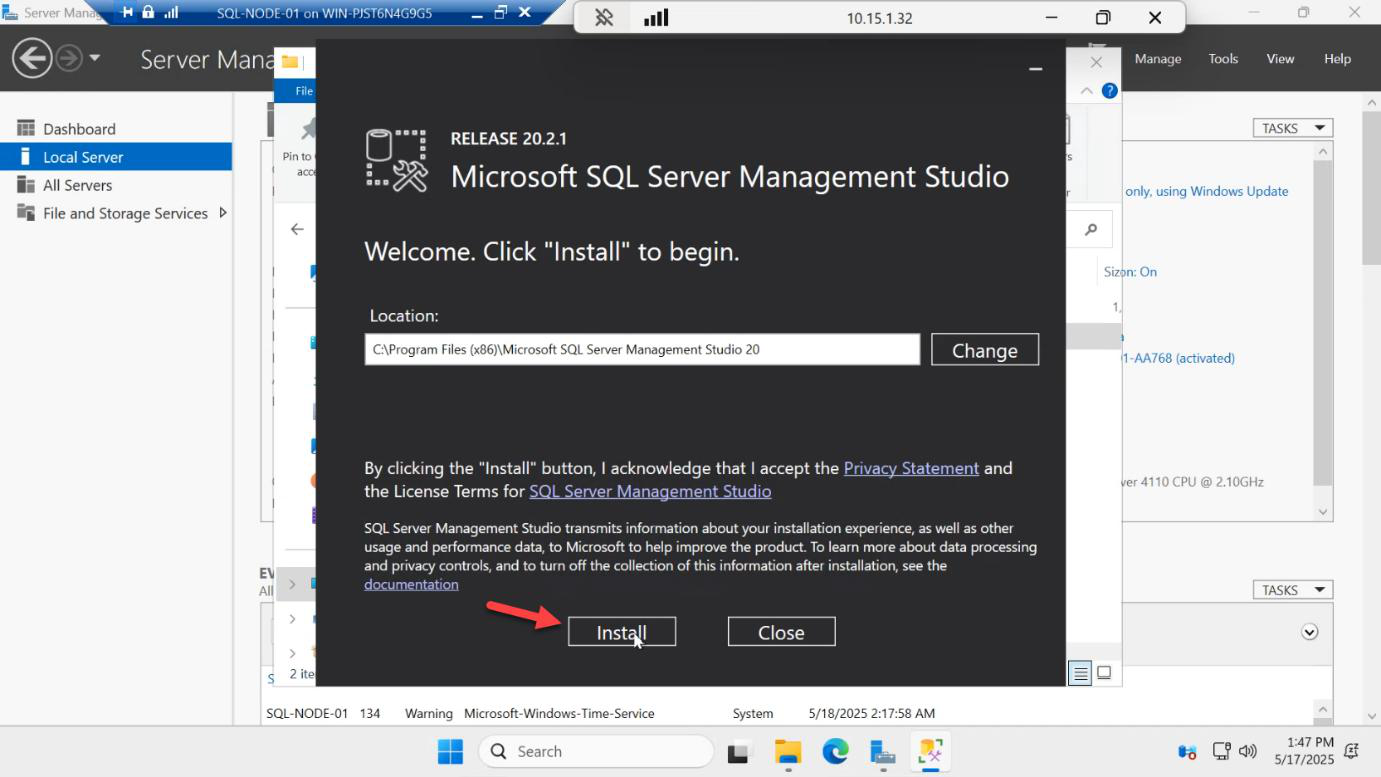Click File Explorer help question icon
The width and height of the screenshot is (1381, 777).
pyautogui.click(x=1109, y=91)
